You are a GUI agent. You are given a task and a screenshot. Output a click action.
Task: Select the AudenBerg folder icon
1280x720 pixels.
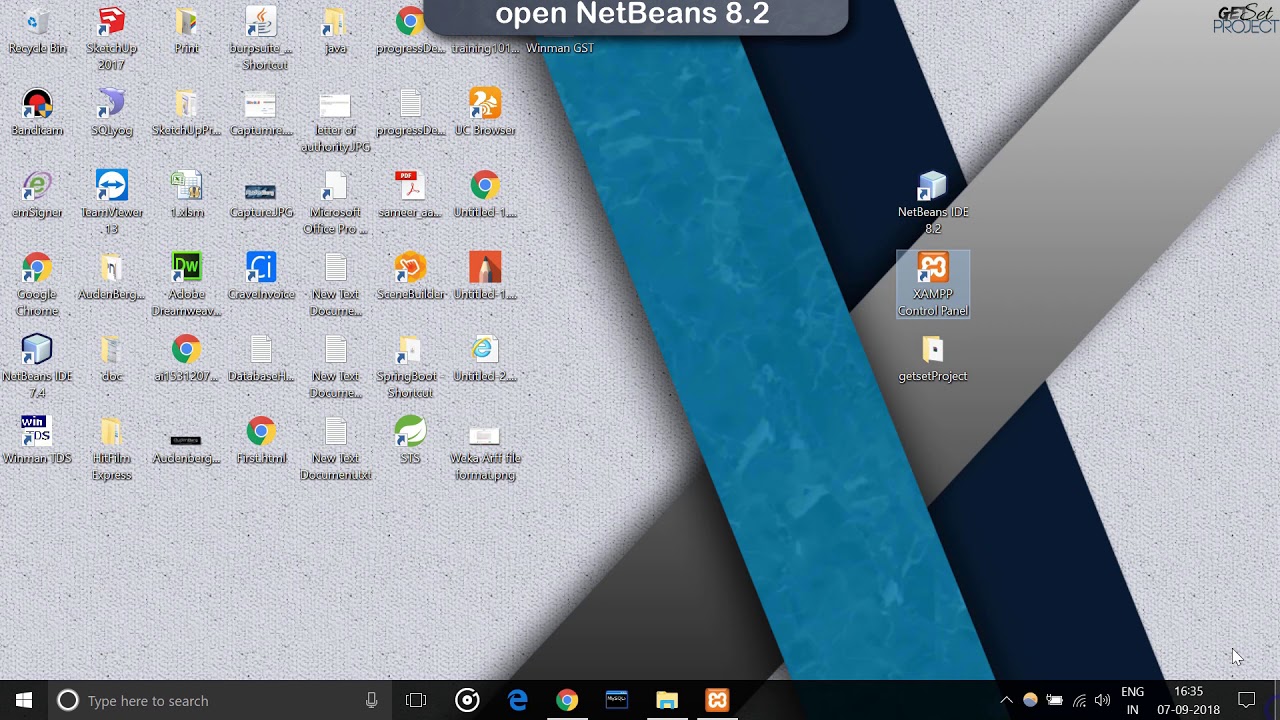[111, 276]
